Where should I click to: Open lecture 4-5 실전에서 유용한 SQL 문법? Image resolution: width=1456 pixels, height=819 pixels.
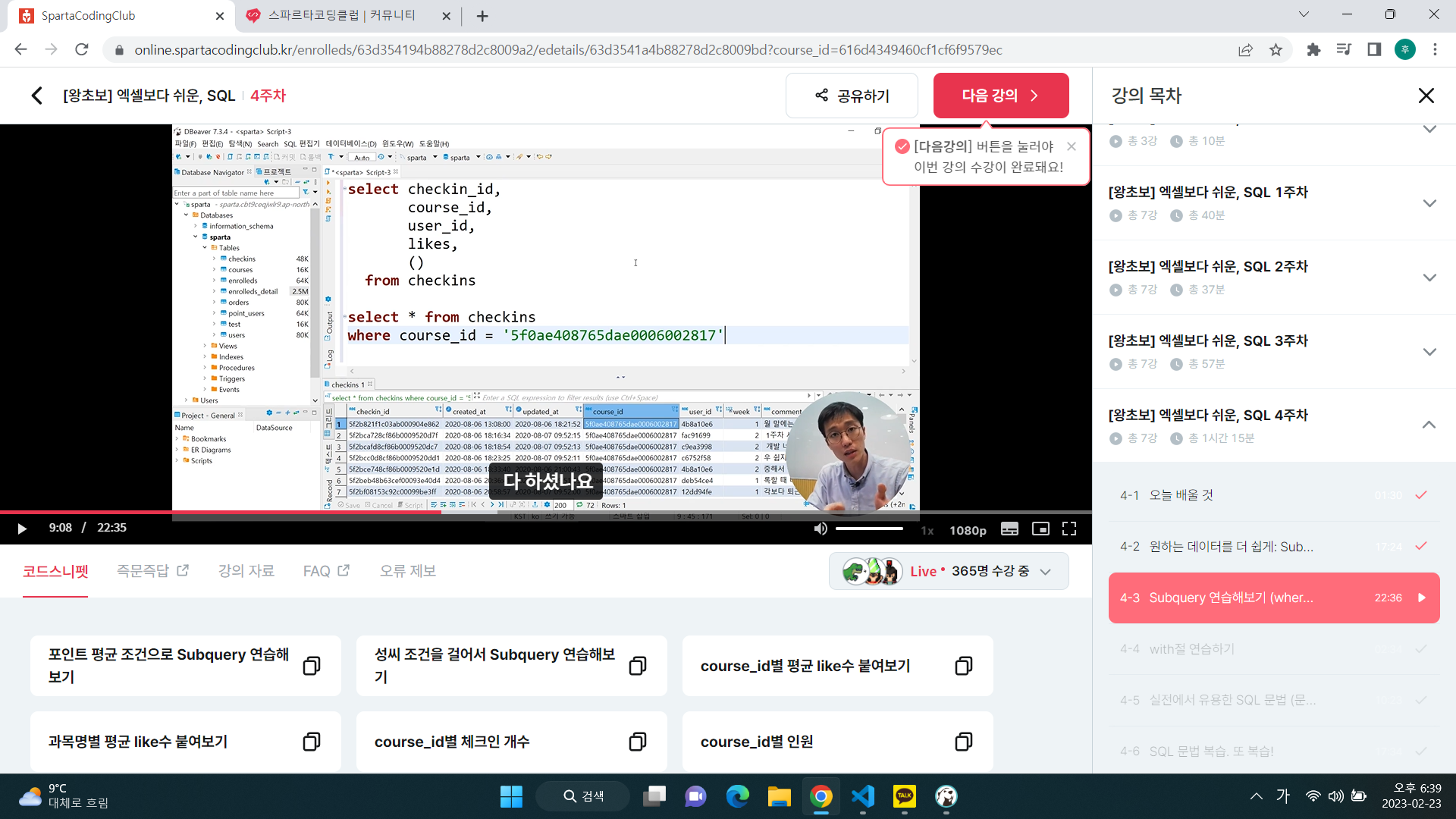point(1274,700)
